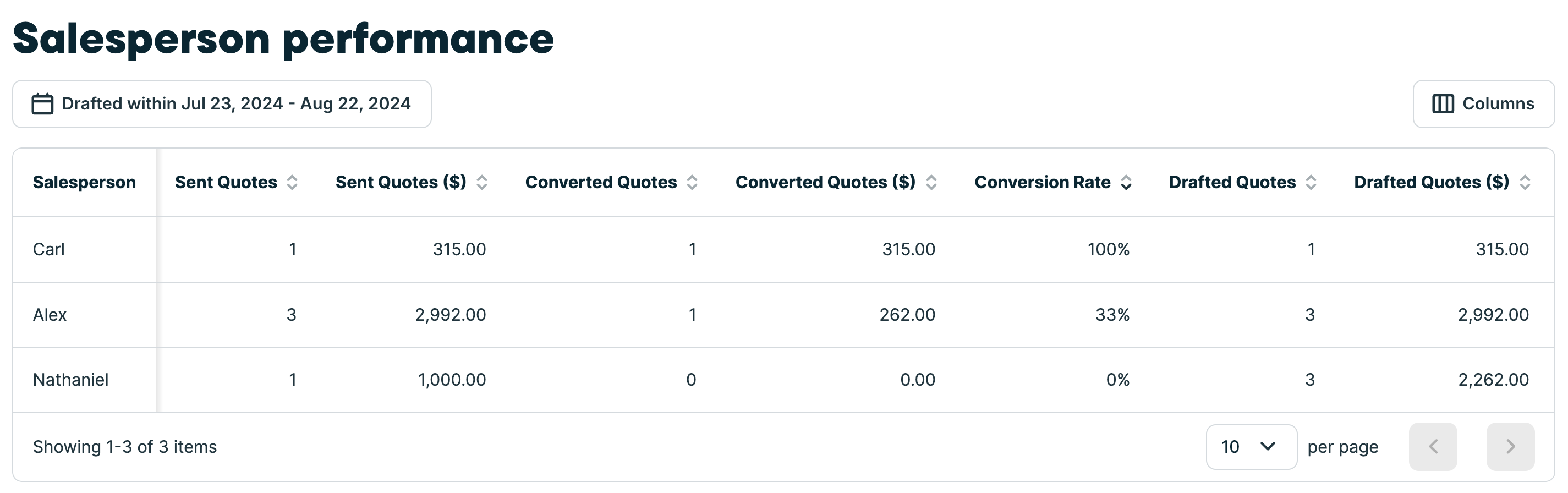Click the Salesperson column header
The height and width of the screenshot is (493, 1568).
pyautogui.click(x=84, y=183)
